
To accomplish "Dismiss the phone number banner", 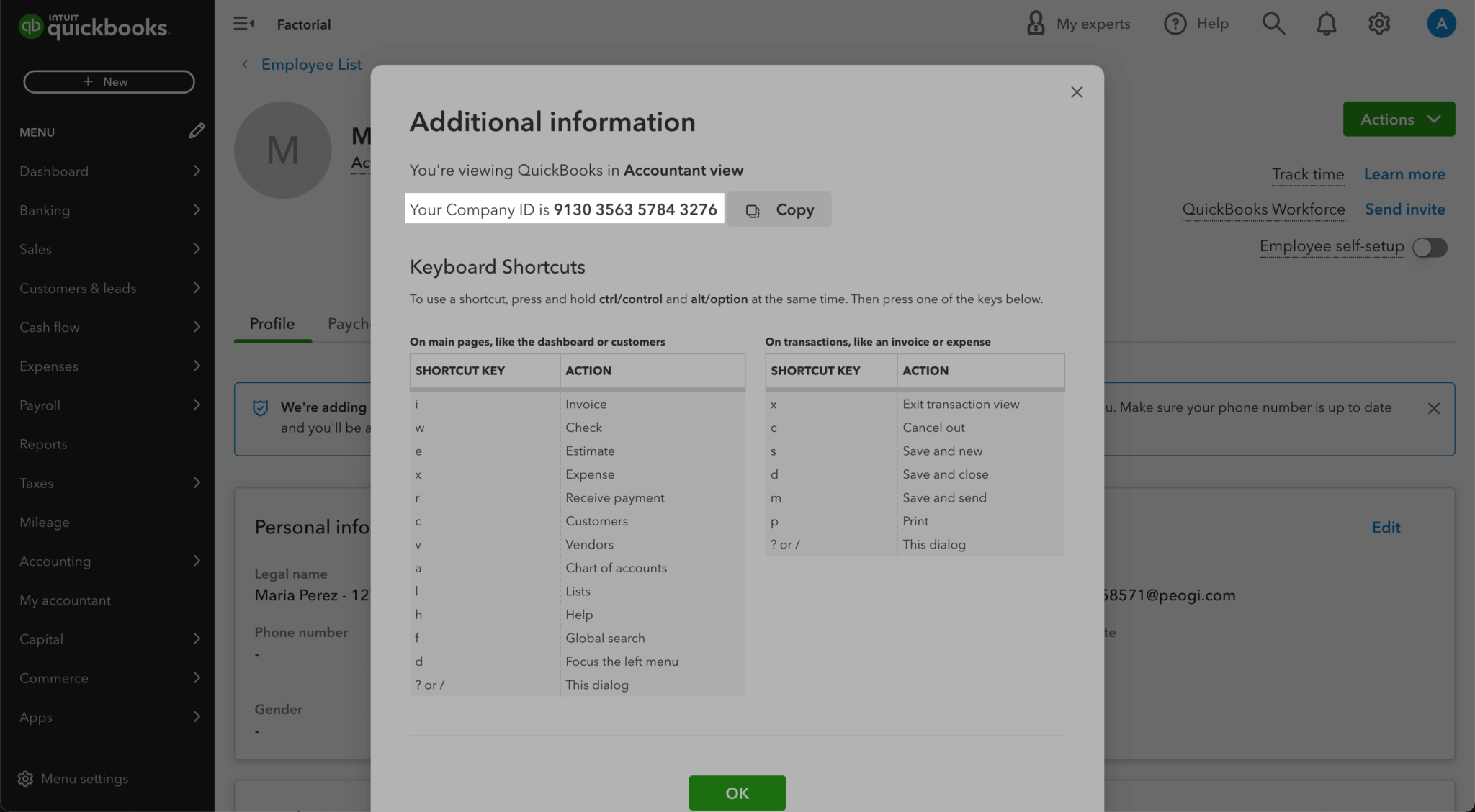I will [x=1433, y=408].
